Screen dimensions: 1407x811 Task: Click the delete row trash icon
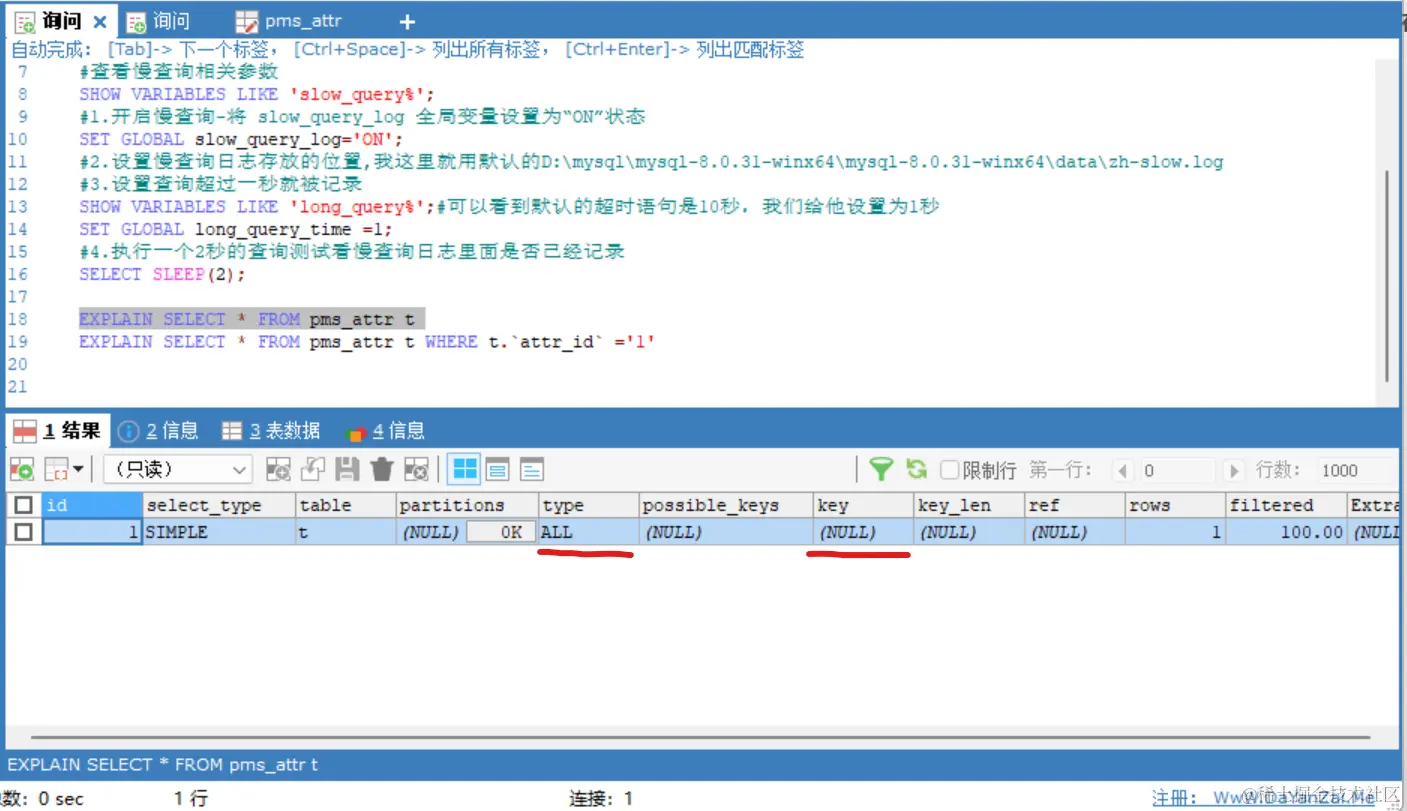tap(381, 469)
